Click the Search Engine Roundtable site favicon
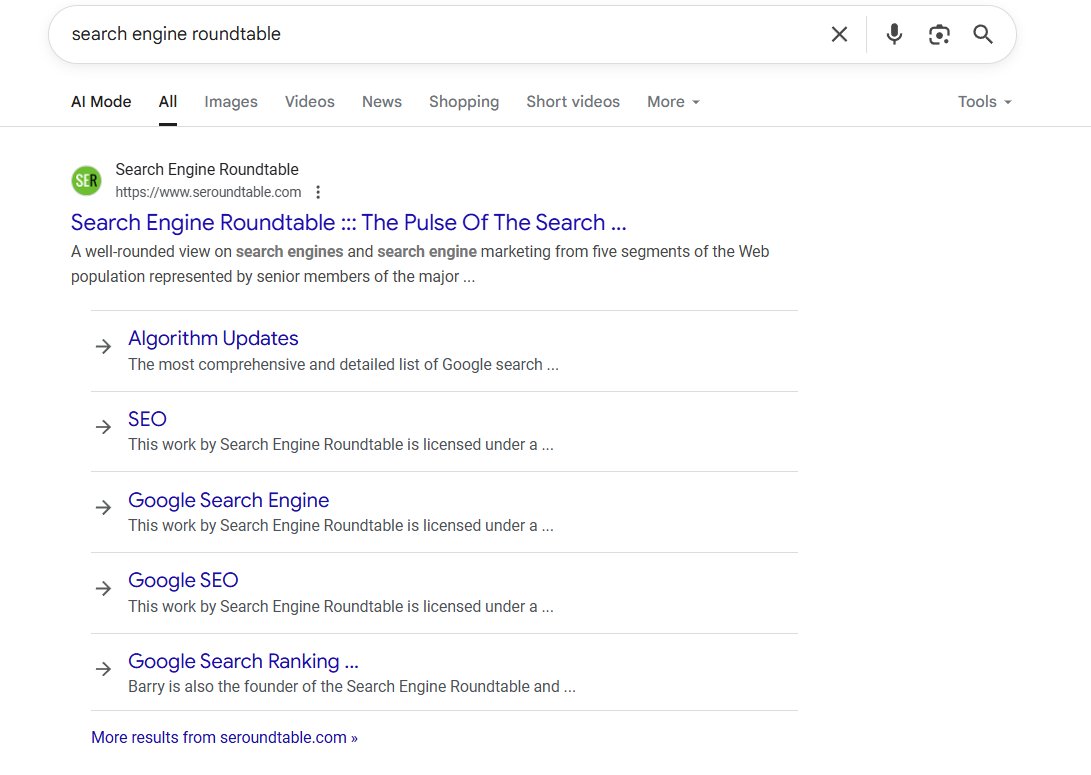 pos(86,180)
